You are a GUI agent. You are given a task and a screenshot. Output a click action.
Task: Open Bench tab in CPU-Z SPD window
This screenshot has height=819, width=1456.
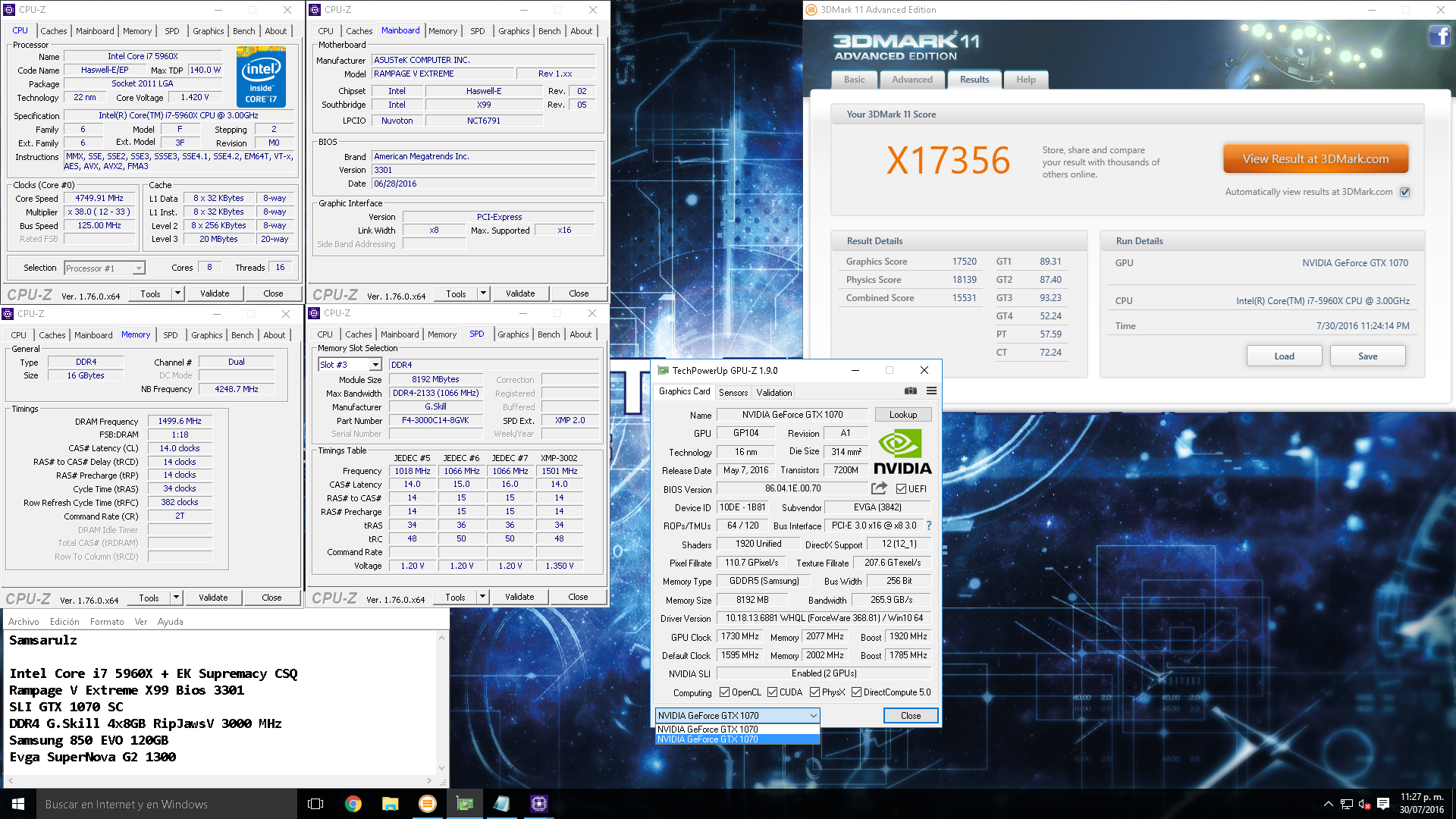549,334
